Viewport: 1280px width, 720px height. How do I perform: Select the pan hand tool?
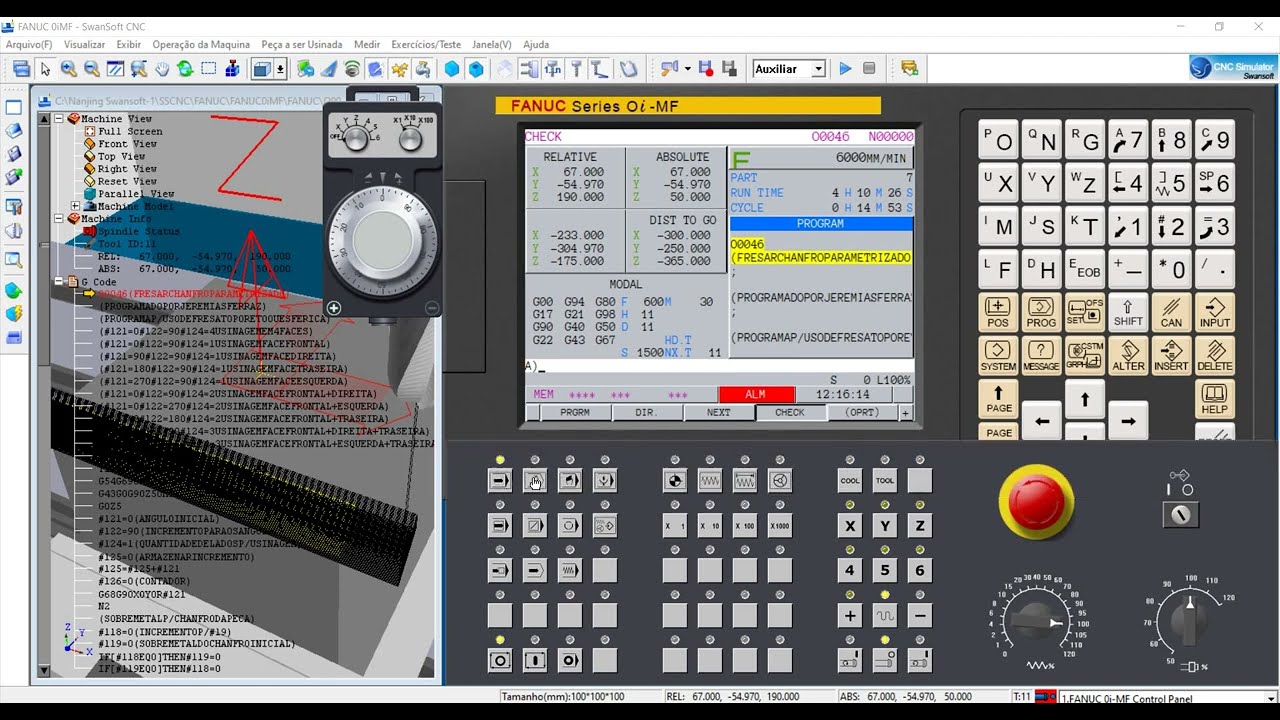(162, 69)
